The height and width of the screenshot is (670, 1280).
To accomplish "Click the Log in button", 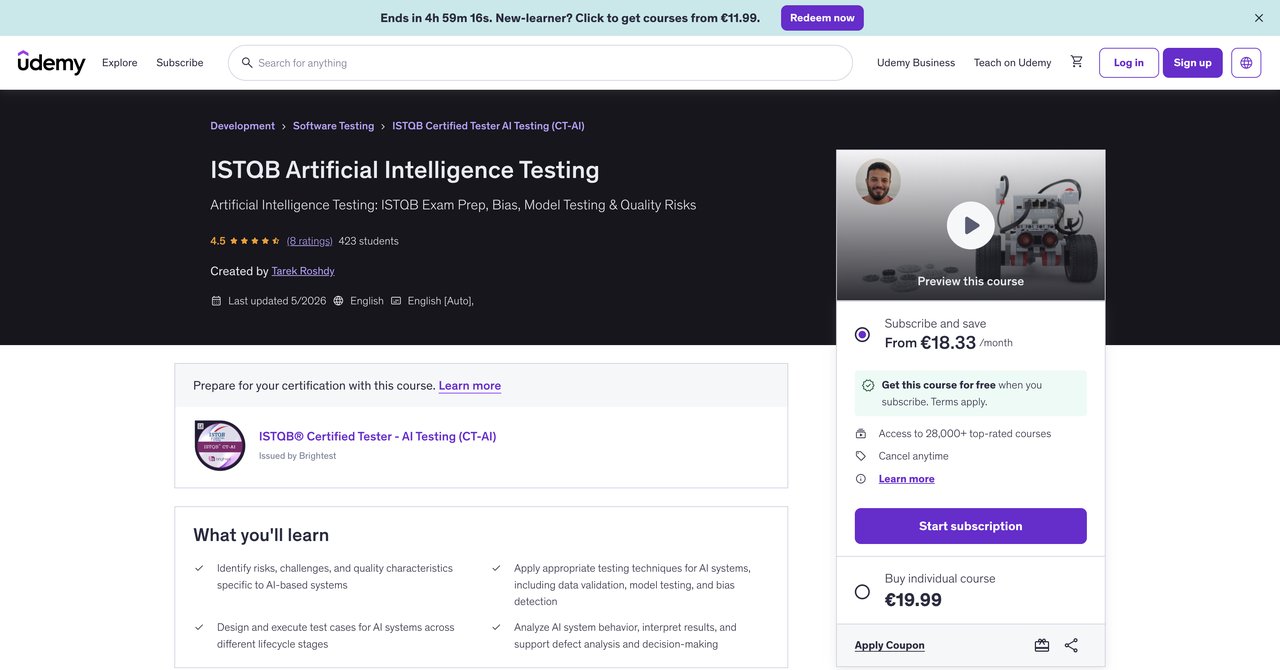I will 1129,63.
